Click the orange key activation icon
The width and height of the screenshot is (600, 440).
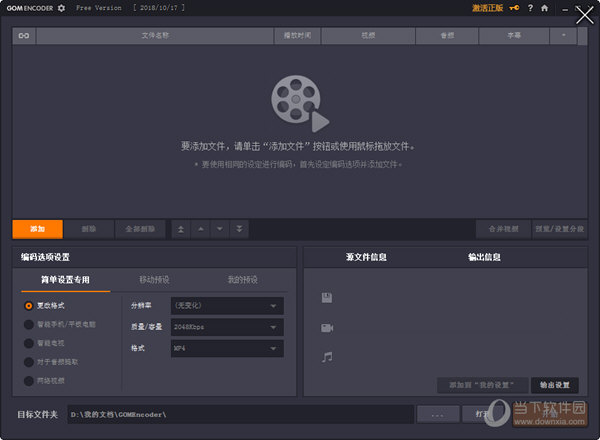coord(514,8)
